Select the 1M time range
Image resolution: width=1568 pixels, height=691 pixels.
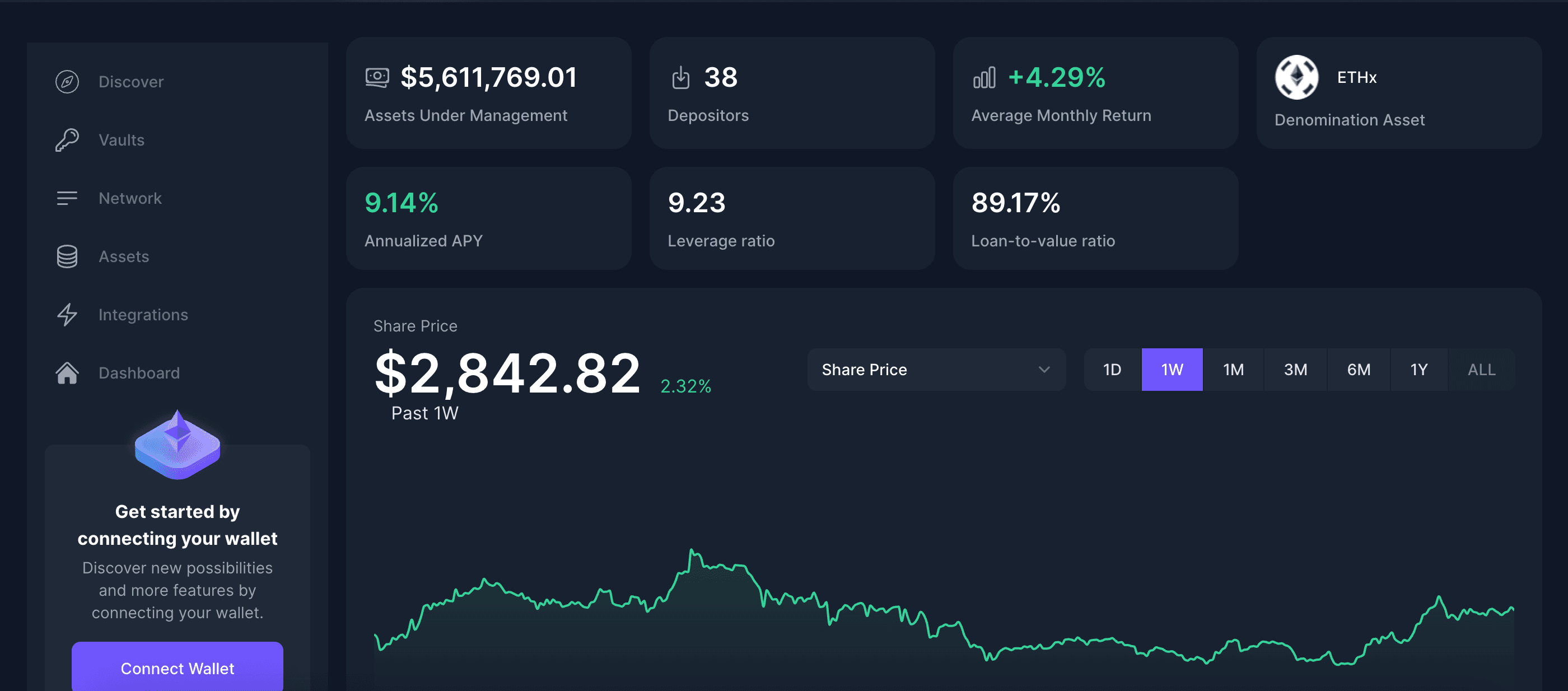pyautogui.click(x=1233, y=370)
